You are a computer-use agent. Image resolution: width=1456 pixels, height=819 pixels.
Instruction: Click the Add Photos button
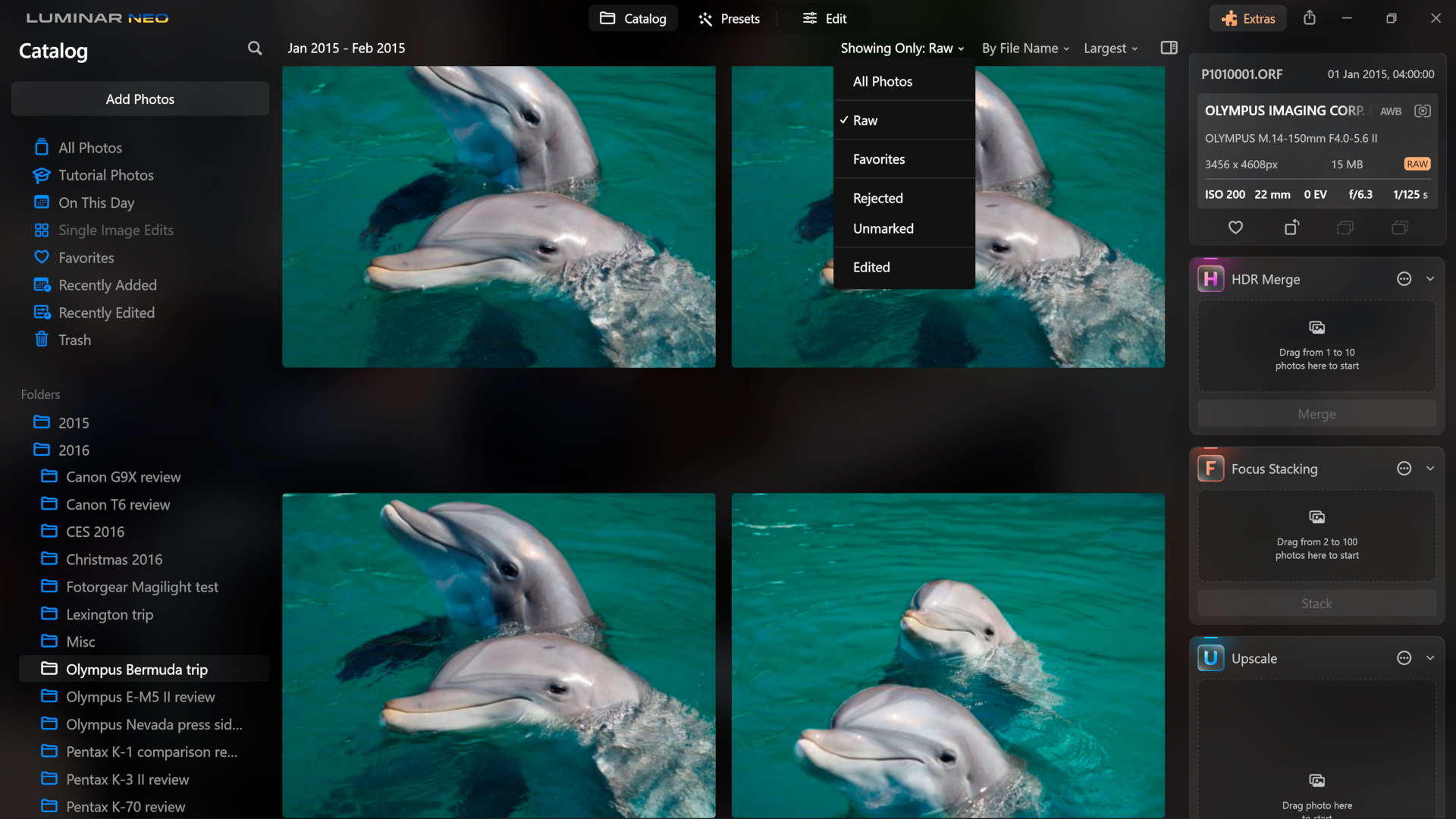coord(140,99)
